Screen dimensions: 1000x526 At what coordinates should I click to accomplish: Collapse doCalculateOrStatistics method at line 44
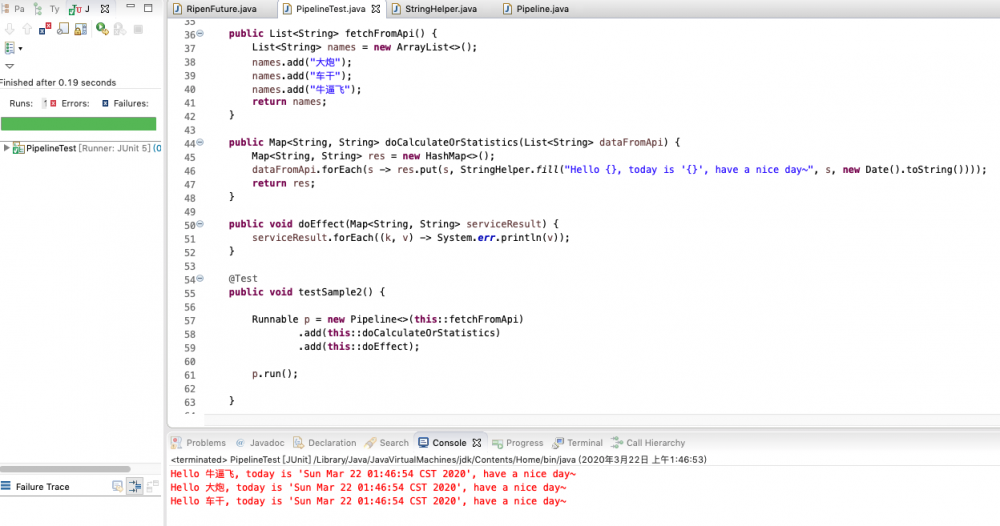200,143
